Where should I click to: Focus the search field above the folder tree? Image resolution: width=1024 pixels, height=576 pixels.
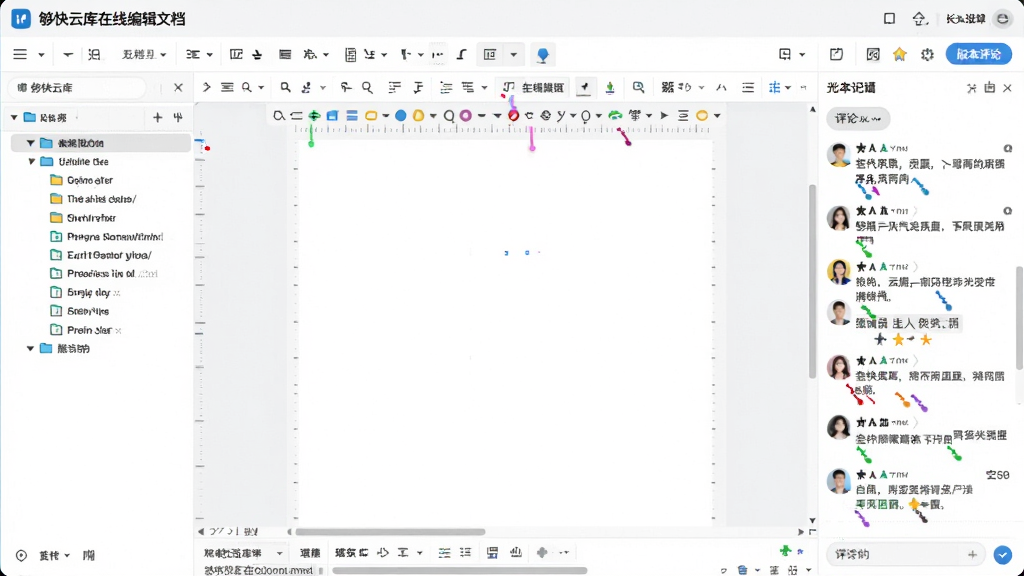(x=77, y=88)
